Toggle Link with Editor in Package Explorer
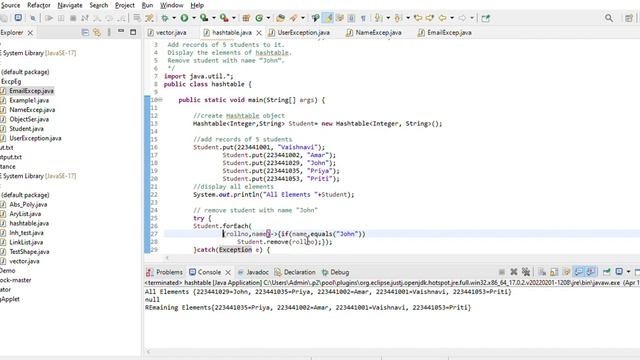The height and width of the screenshot is (360, 640). (x=97, y=32)
